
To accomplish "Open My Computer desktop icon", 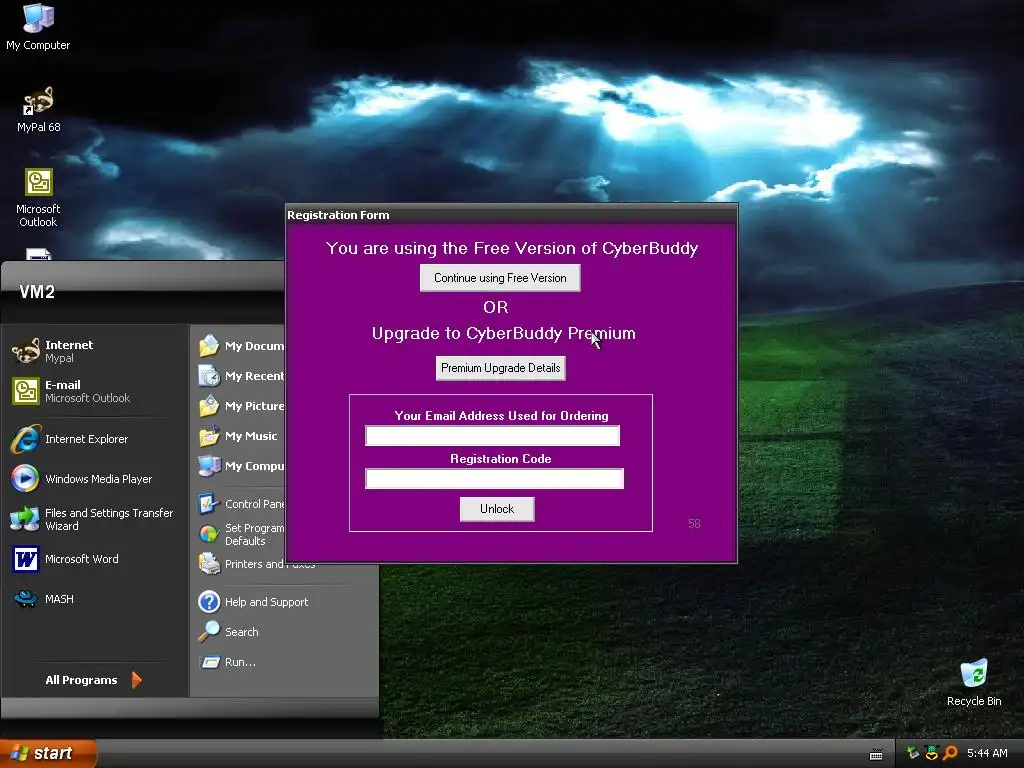I will (38, 26).
